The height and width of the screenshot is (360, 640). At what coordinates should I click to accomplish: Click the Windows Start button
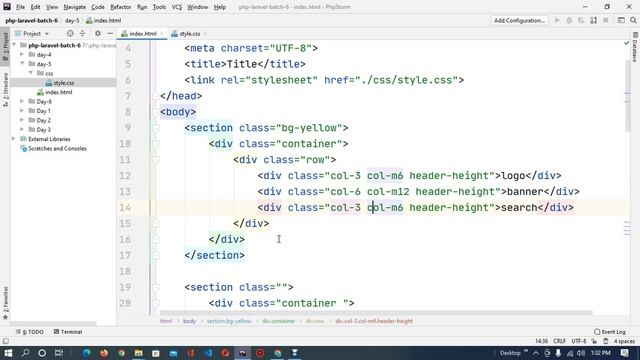8,353
